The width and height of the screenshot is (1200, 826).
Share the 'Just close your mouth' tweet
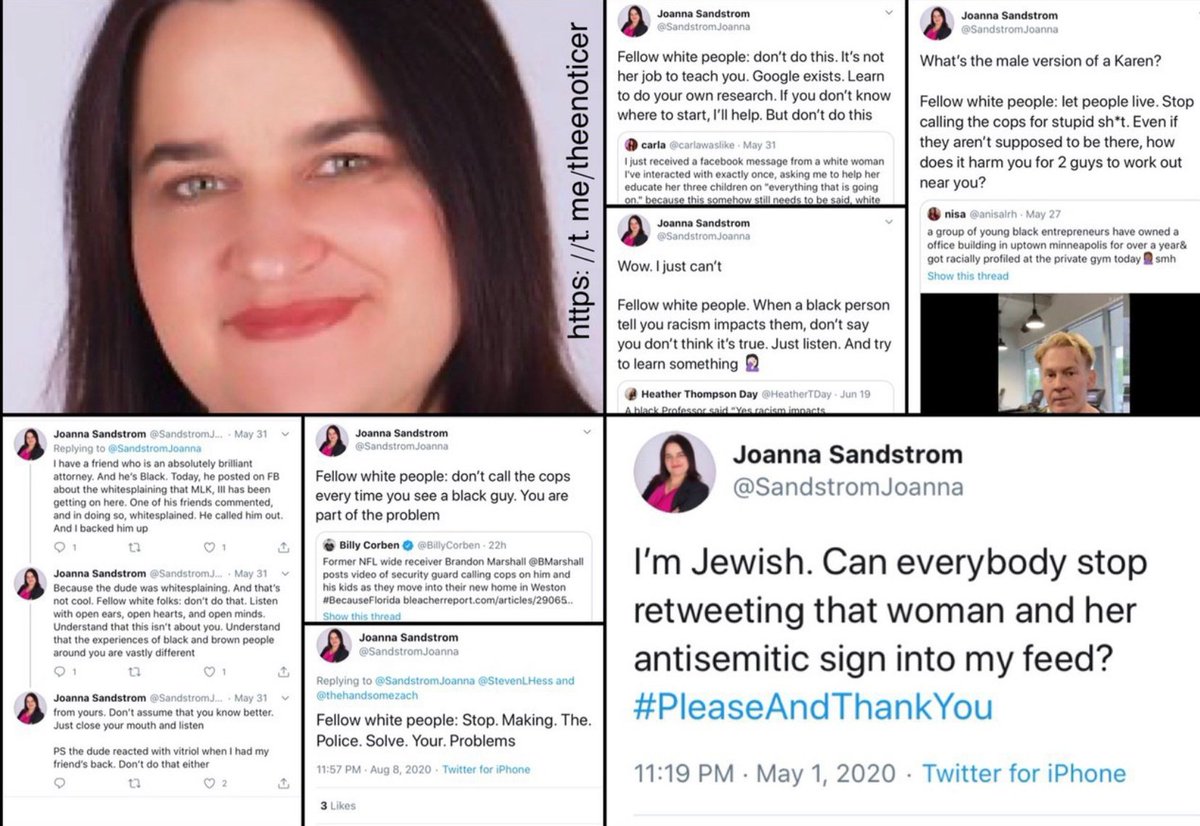tap(285, 784)
